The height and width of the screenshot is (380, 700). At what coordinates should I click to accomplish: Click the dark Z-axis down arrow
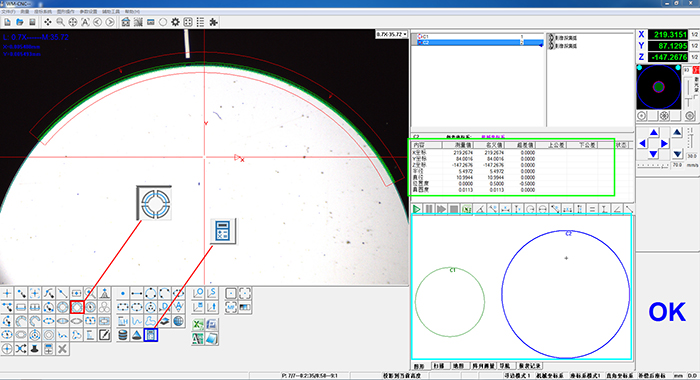pyautogui.click(x=677, y=154)
